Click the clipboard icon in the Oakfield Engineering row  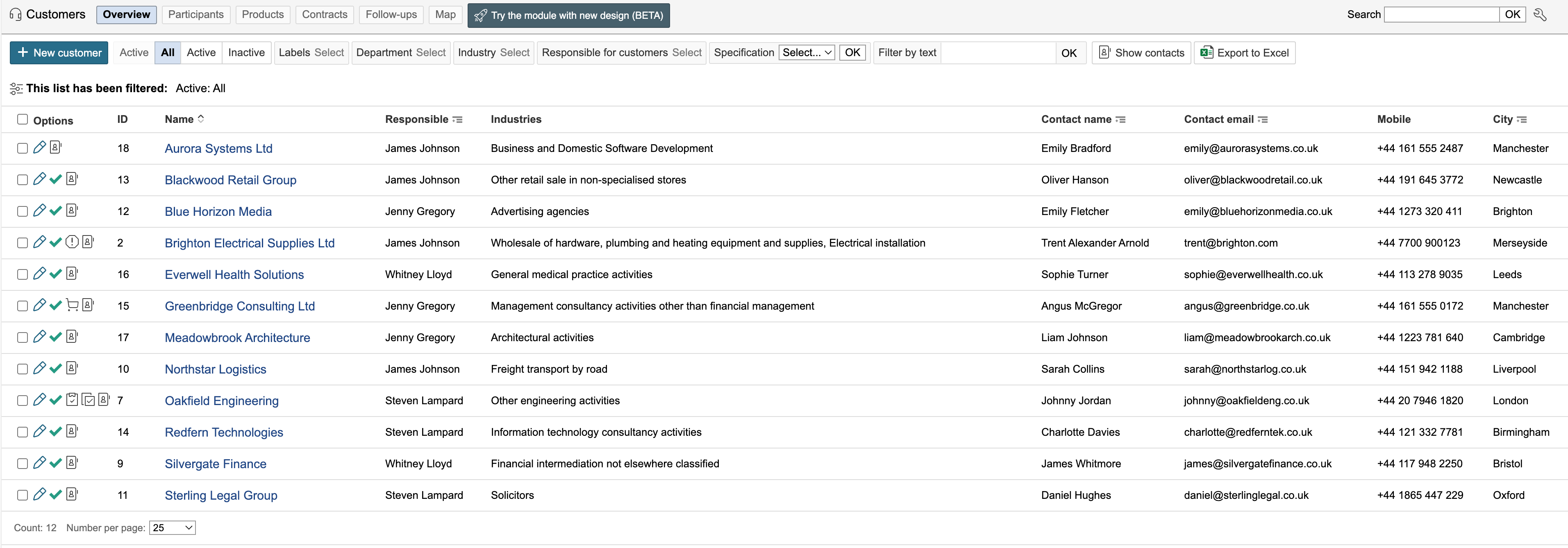72,400
